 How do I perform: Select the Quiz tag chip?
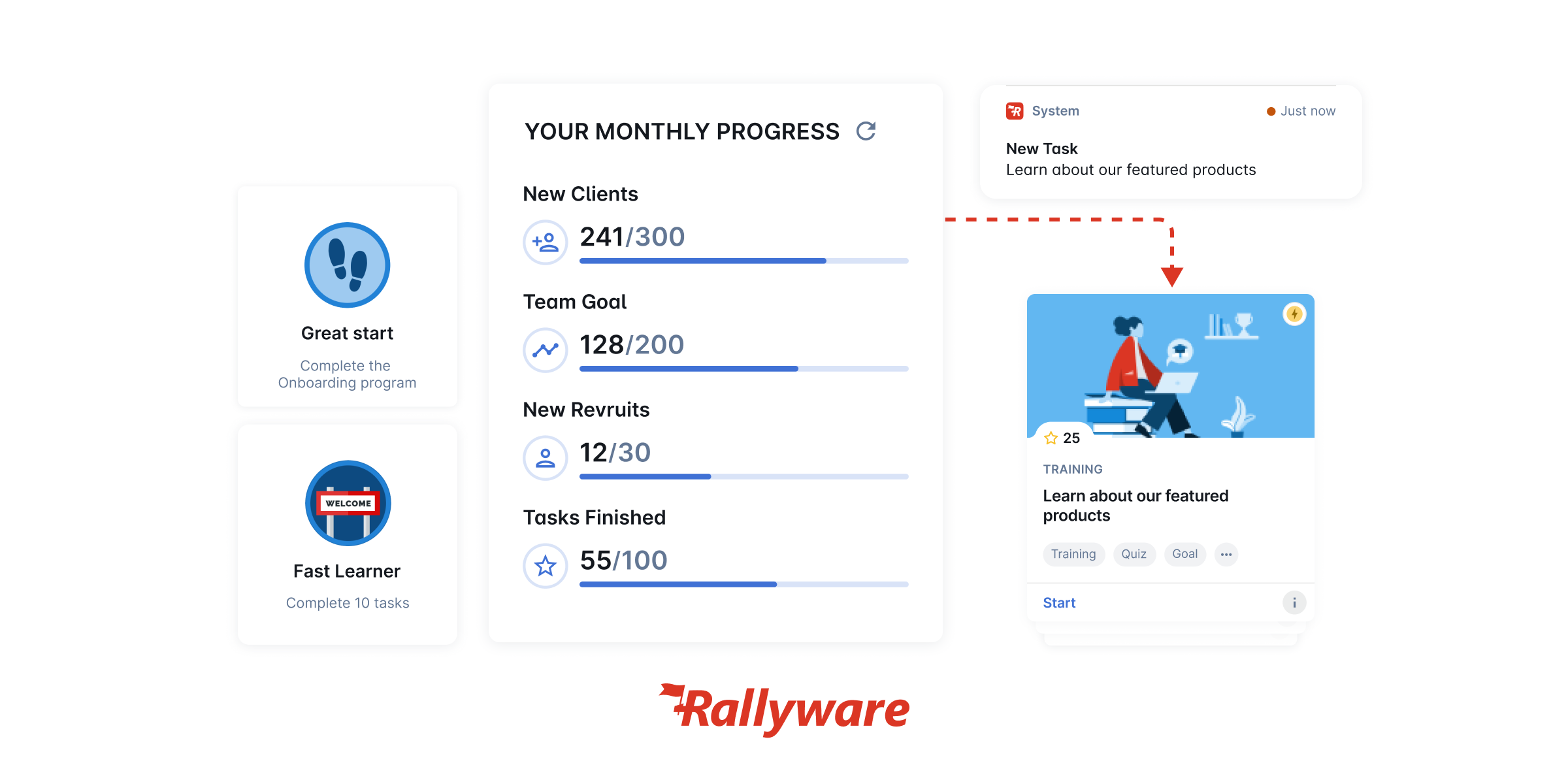[1134, 554]
